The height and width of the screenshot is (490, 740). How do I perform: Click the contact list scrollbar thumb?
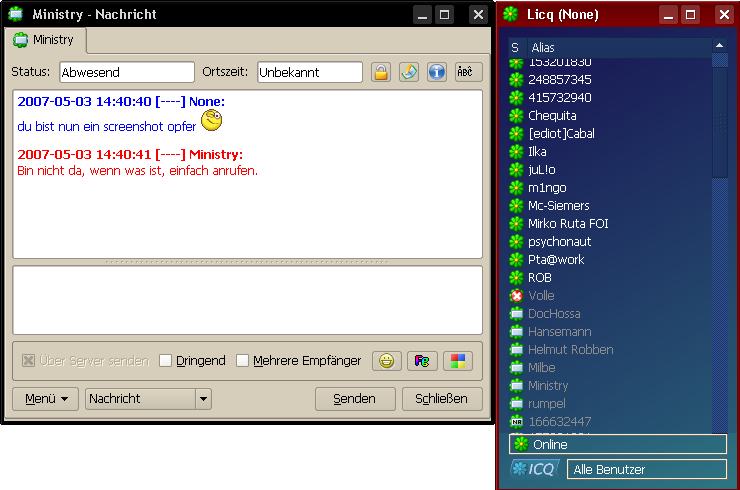[x=720, y=122]
